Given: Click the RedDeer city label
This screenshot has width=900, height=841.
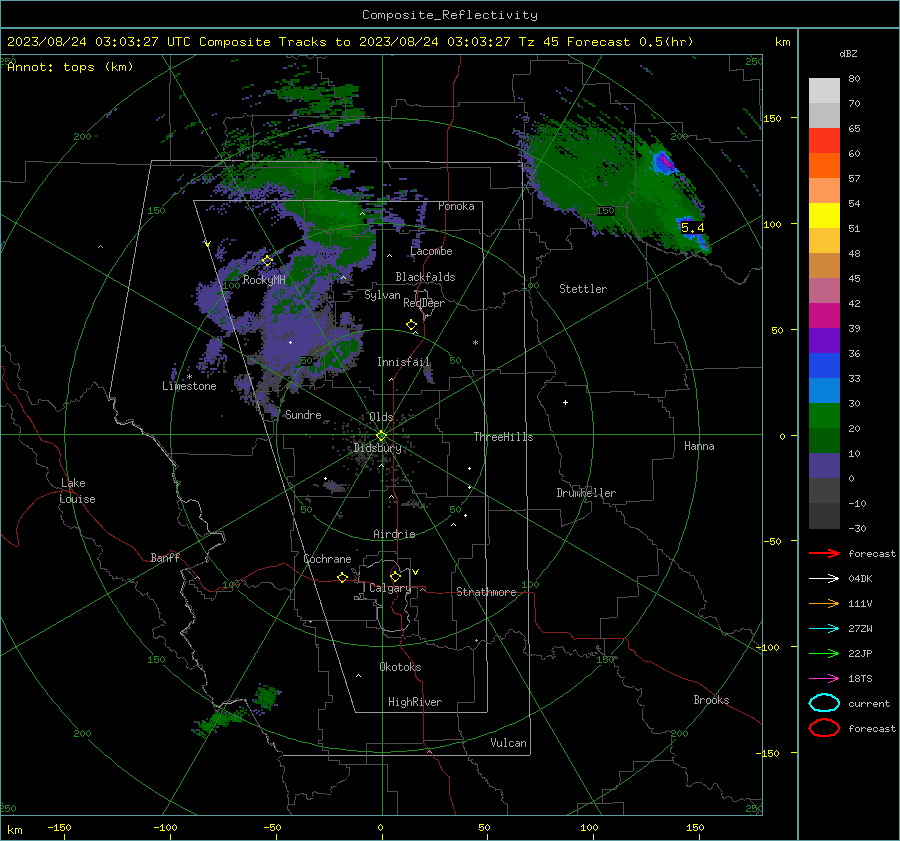Looking at the screenshot, I should (x=424, y=303).
